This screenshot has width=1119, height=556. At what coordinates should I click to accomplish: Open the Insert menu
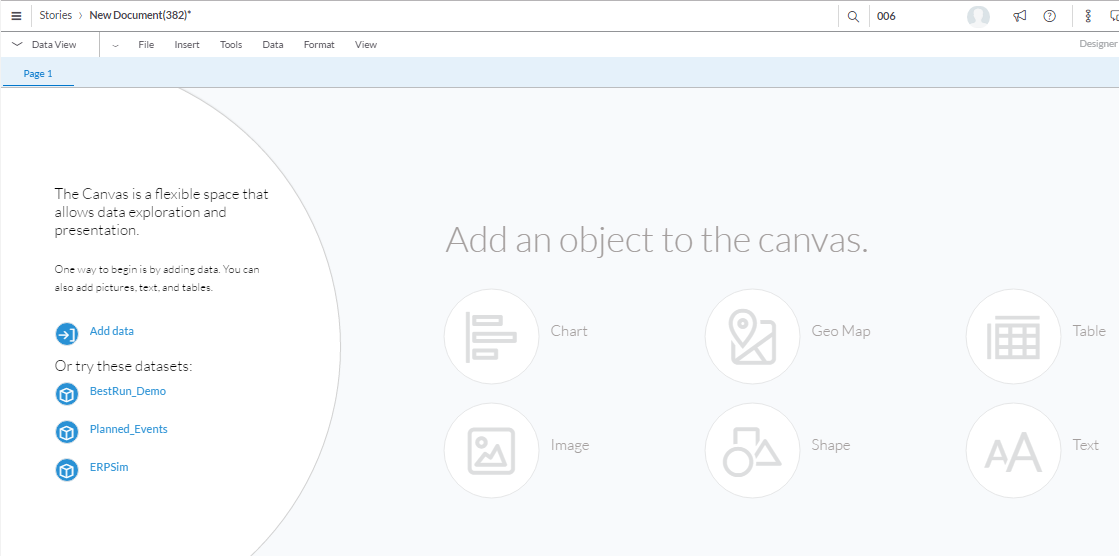tap(187, 45)
